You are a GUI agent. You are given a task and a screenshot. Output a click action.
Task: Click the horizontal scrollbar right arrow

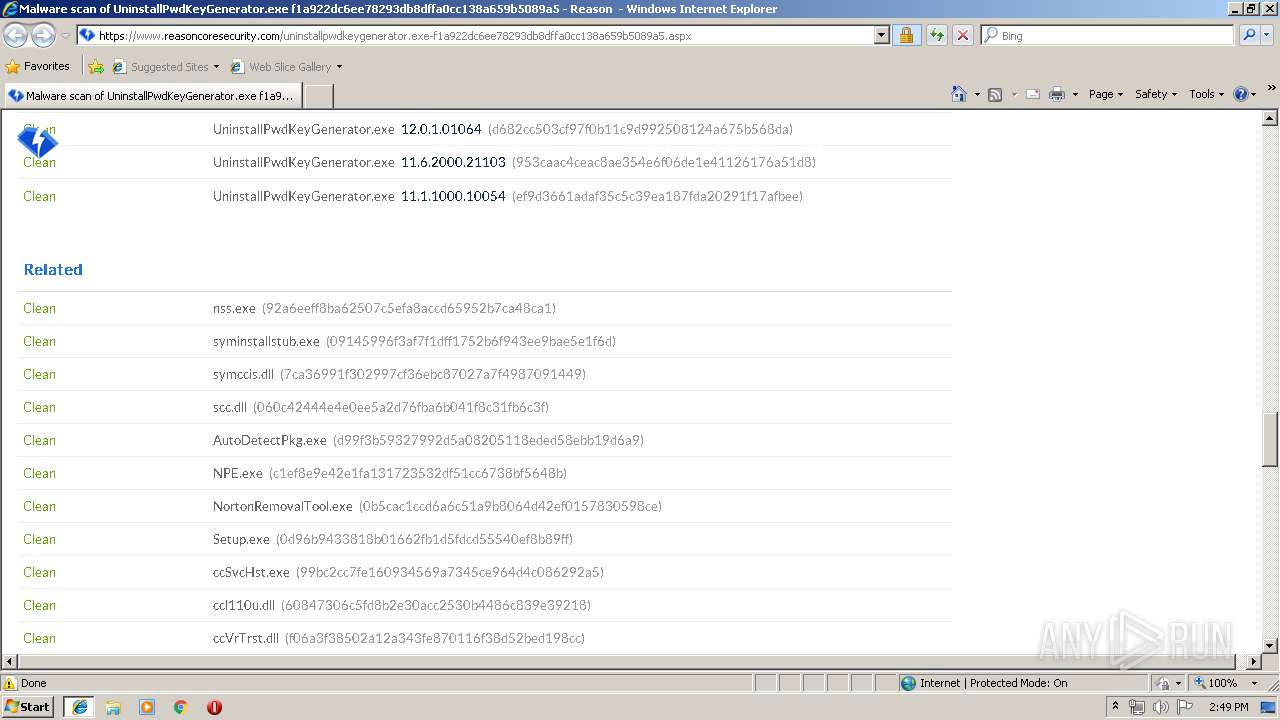1254,662
